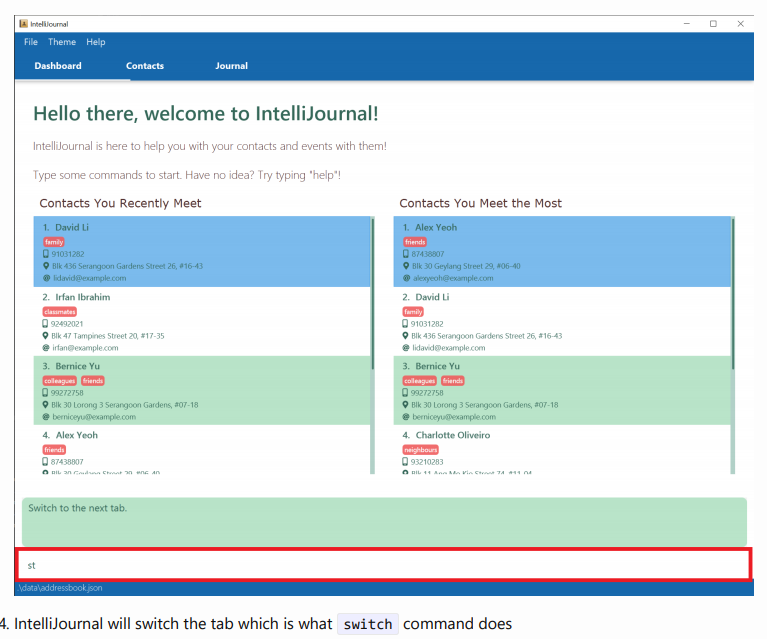
Task: Click Bernice Yu's location pin icon in Meet the Most list
Action: pos(406,405)
